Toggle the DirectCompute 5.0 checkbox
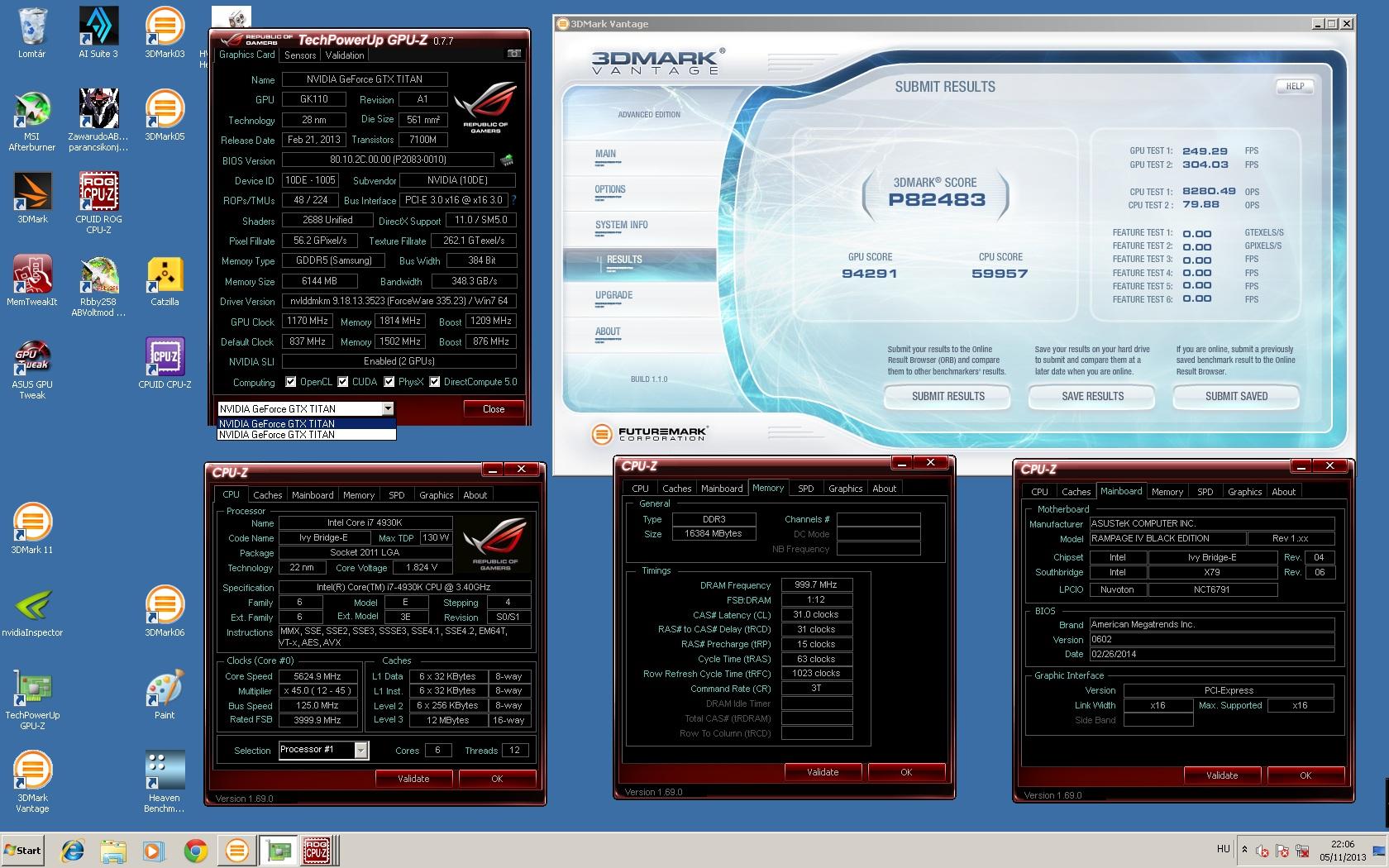 (x=435, y=382)
